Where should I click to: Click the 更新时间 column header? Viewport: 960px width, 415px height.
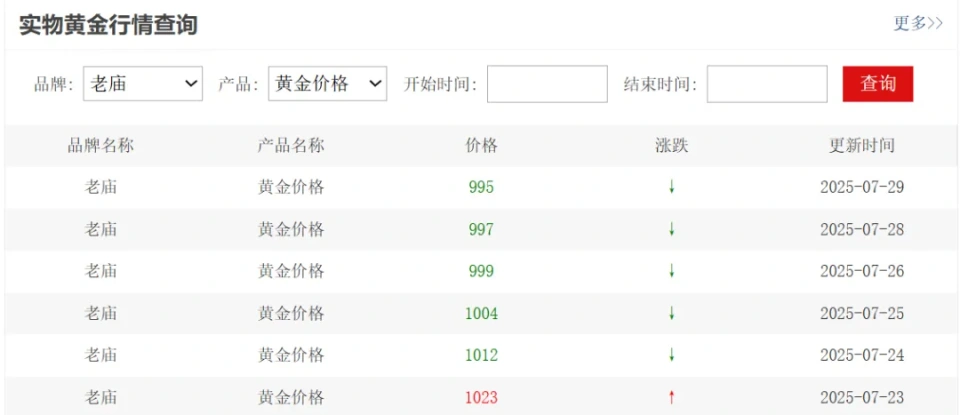(x=862, y=146)
